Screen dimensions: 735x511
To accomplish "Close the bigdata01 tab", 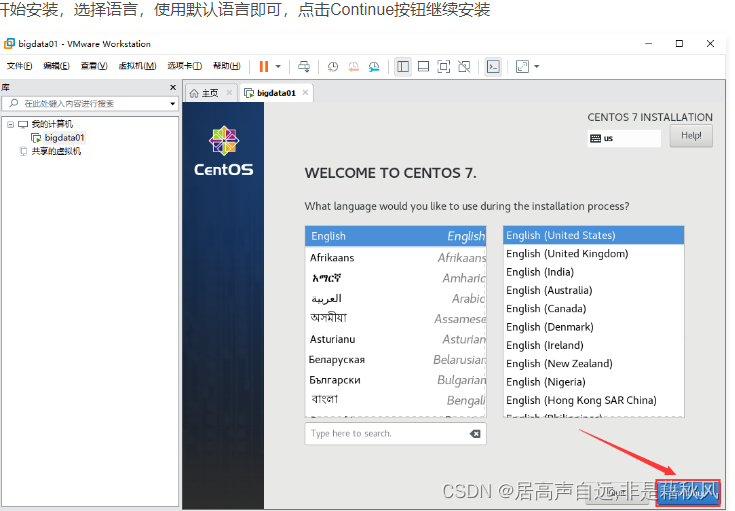I will [305, 93].
